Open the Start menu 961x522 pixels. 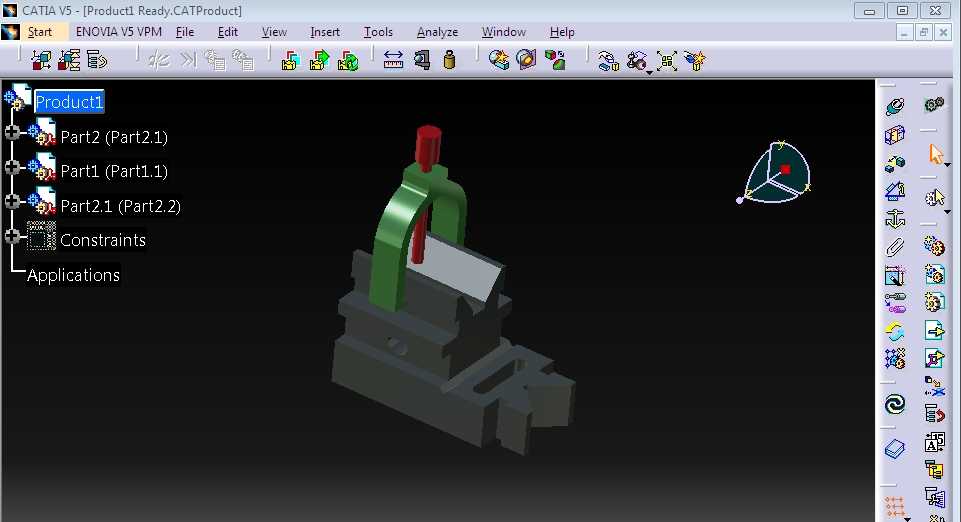point(40,32)
